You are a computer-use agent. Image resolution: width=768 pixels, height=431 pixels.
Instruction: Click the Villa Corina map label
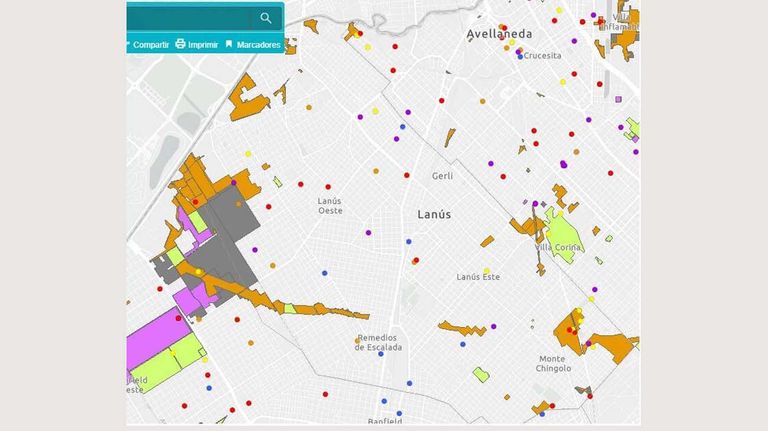pyautogui.click(x=557, y=247)
